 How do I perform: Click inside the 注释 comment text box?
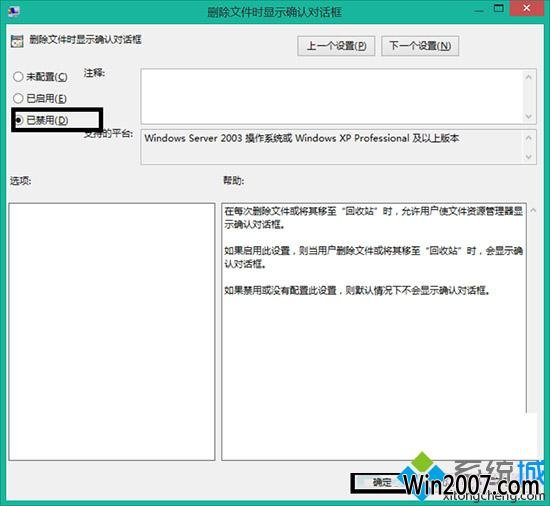(331, 96)
